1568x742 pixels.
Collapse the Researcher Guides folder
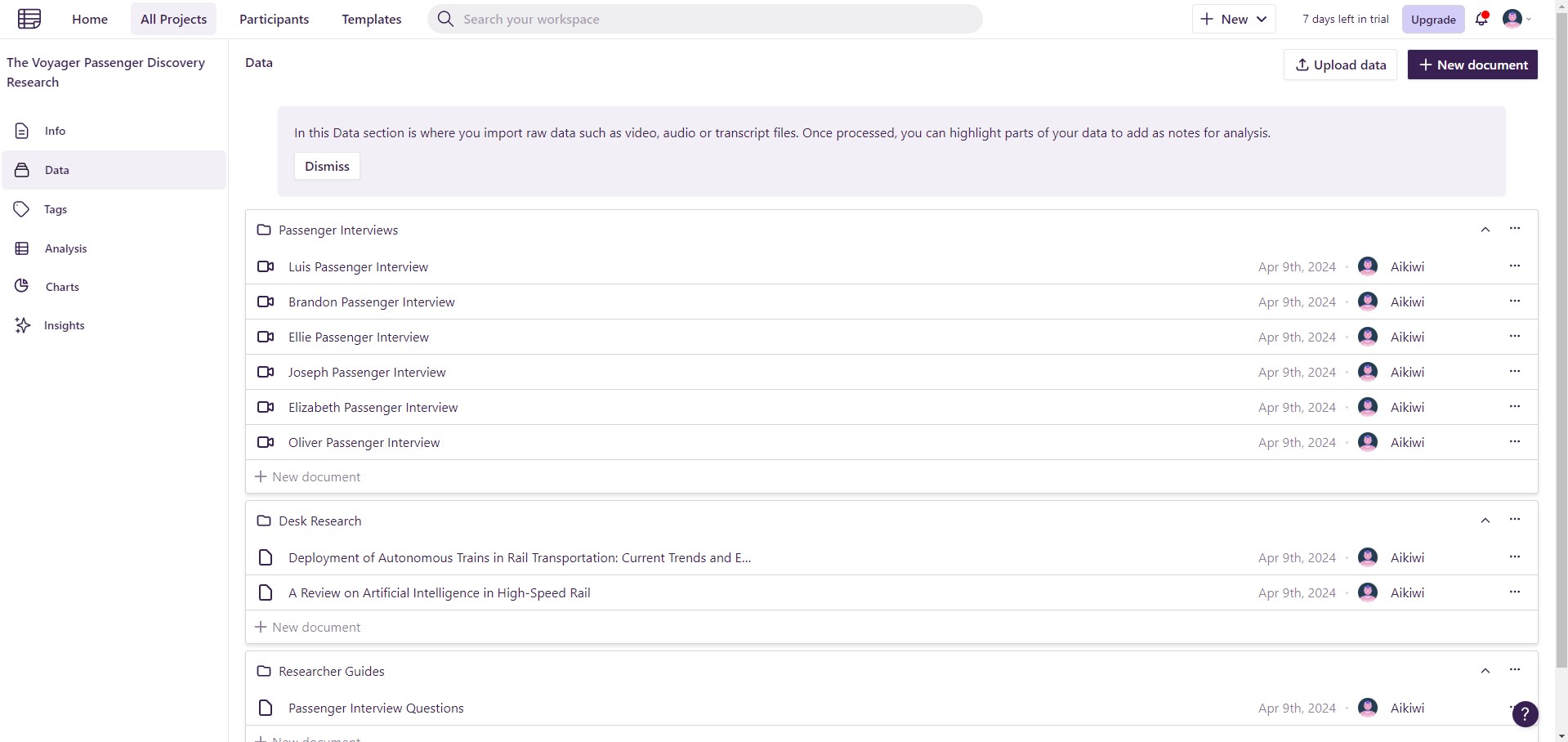tap(1485, 671)
